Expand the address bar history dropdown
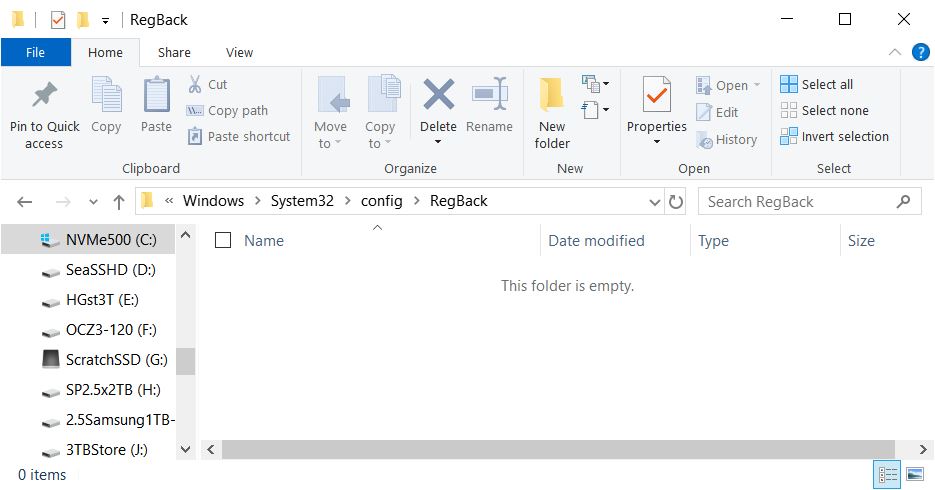The image size is (935, 490). click(654, 202)
